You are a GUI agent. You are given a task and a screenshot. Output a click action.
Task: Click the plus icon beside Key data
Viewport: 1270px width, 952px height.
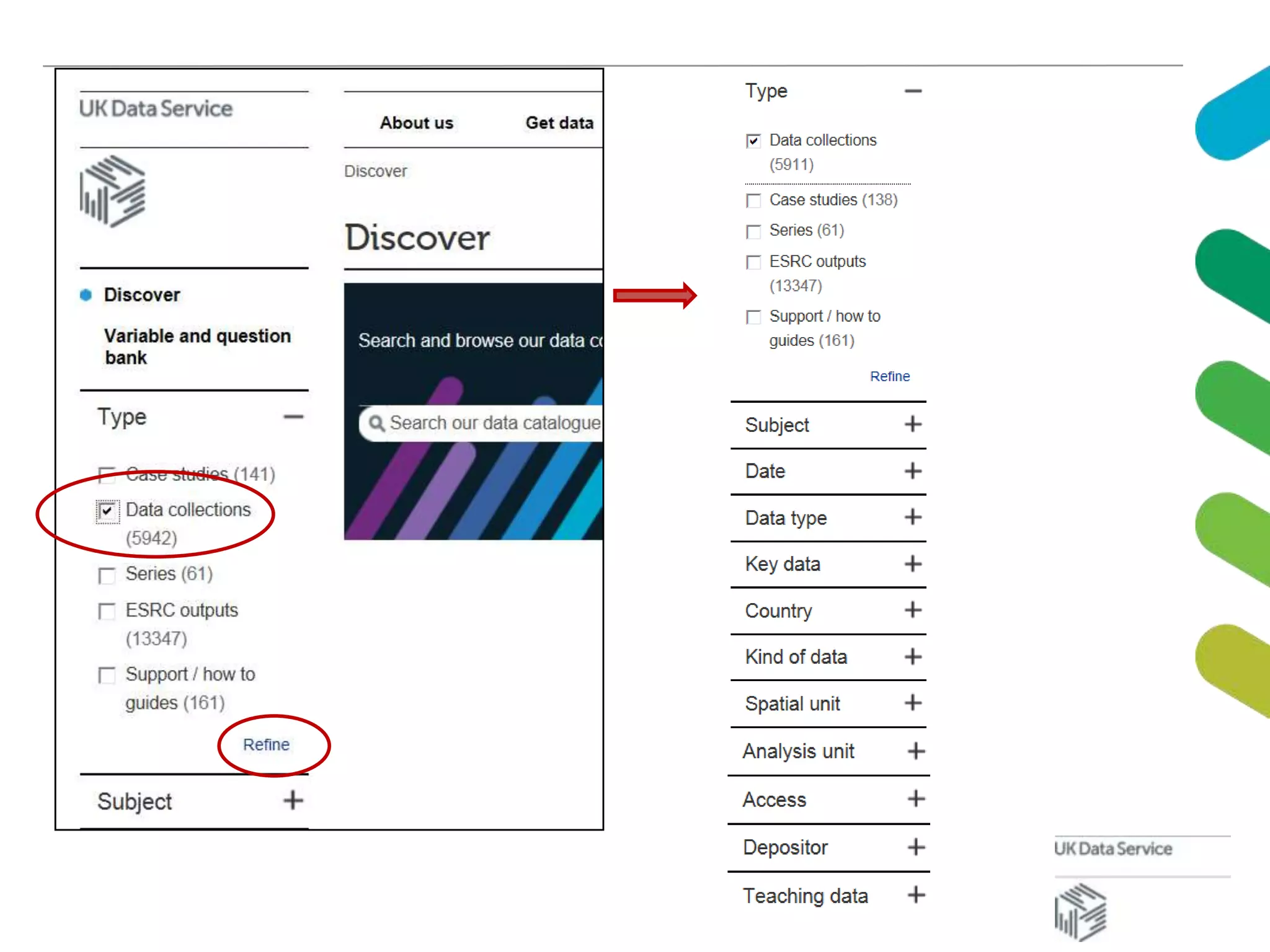(912, 564)
